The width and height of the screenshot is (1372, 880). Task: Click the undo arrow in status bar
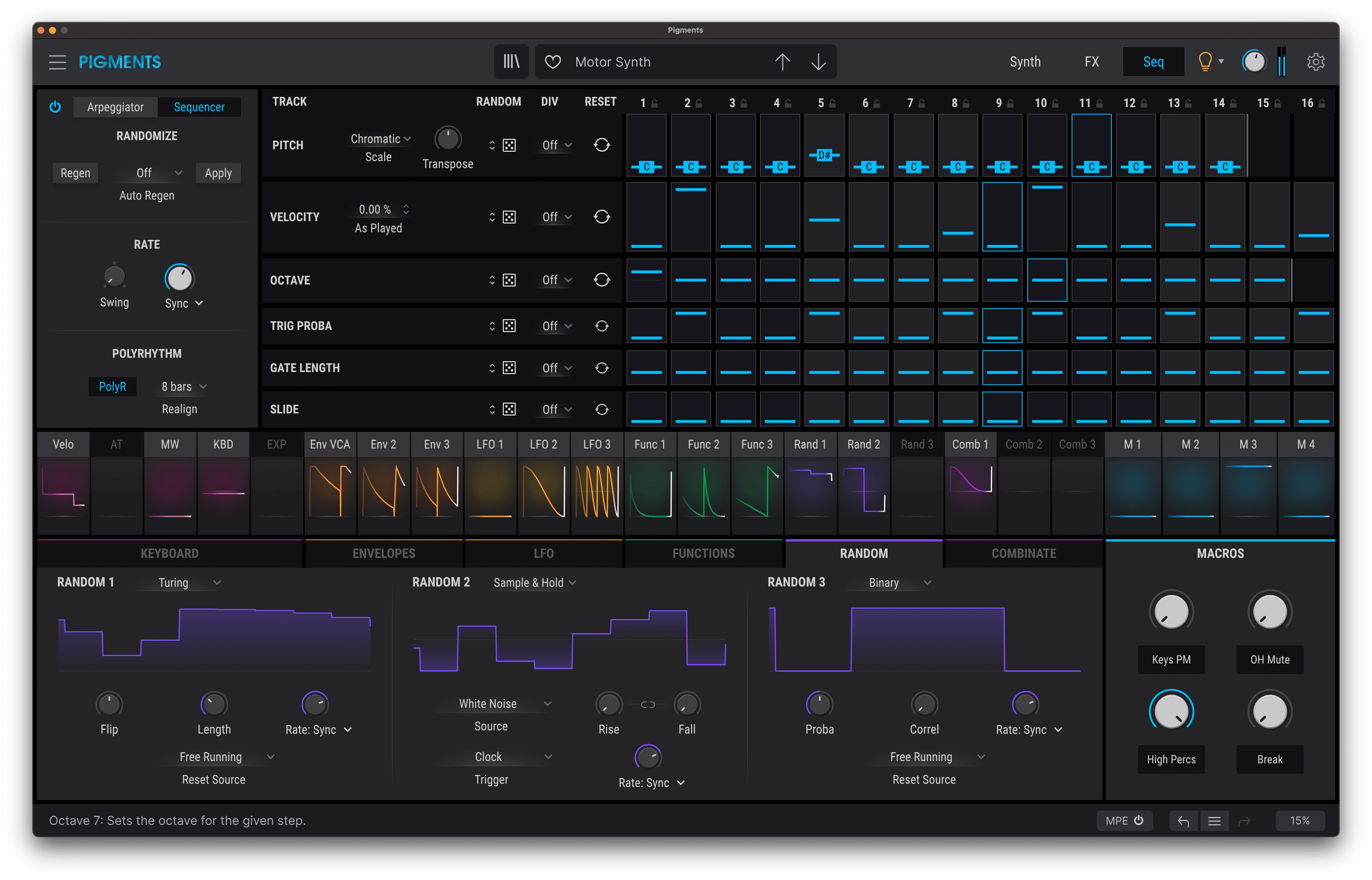(x=1183, y=820)
